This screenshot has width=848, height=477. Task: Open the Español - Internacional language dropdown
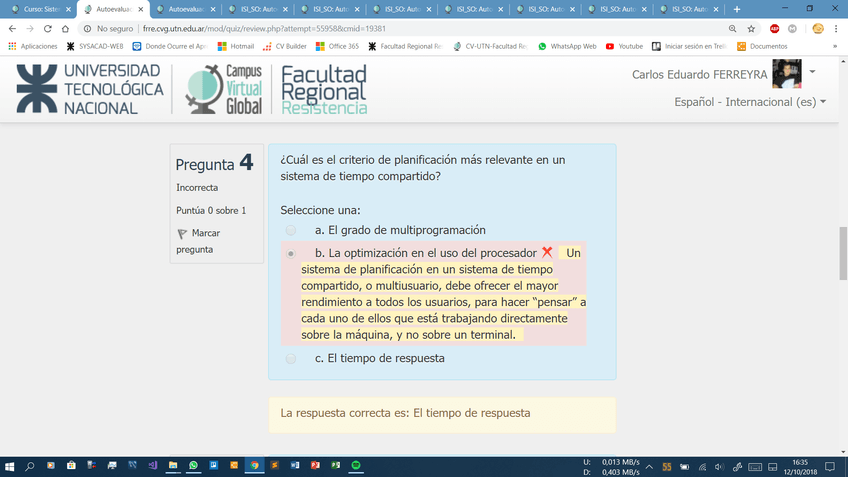tap(750, 102)
